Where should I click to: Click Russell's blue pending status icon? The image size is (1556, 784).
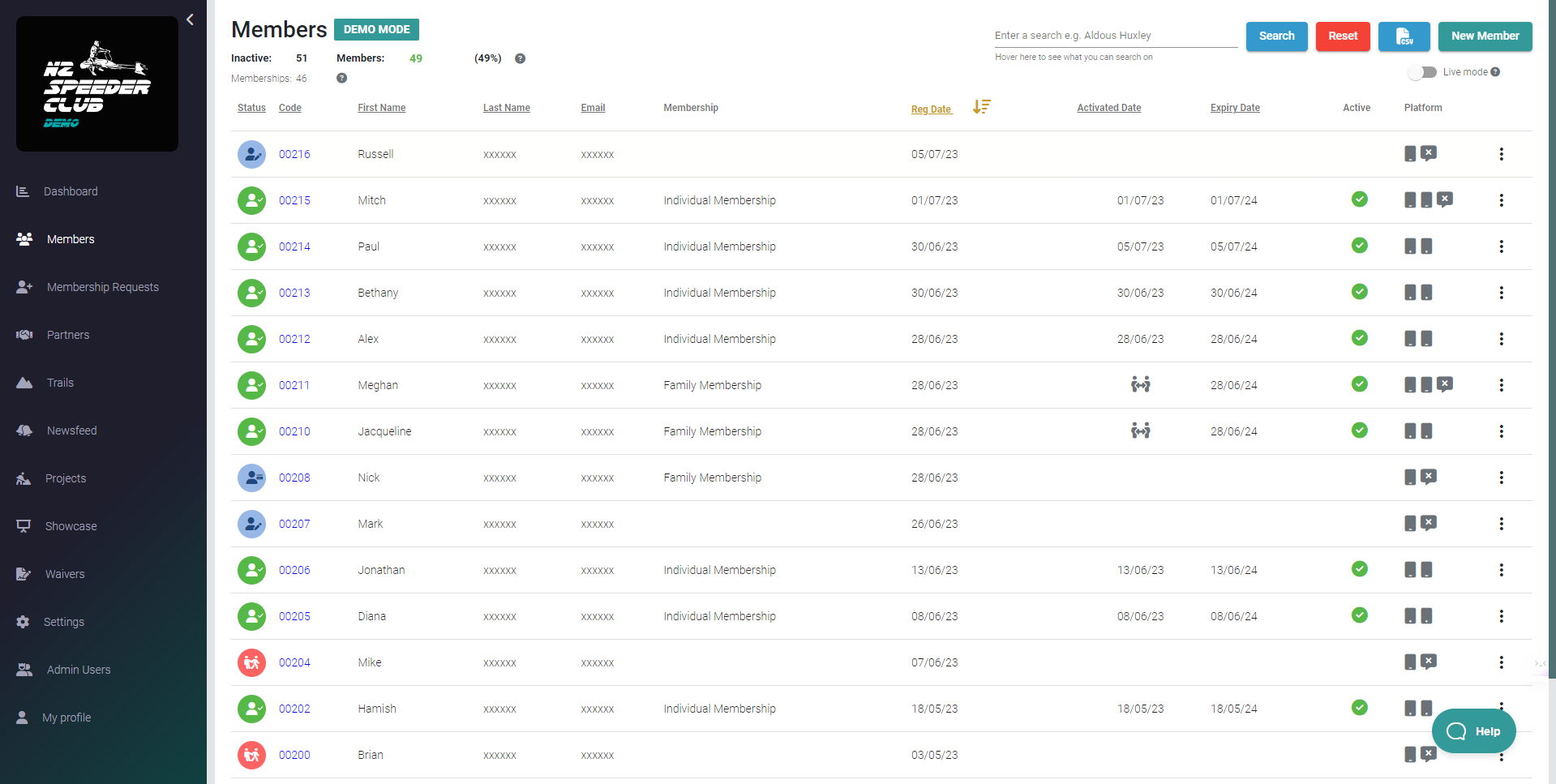click(x=251, y=154)
